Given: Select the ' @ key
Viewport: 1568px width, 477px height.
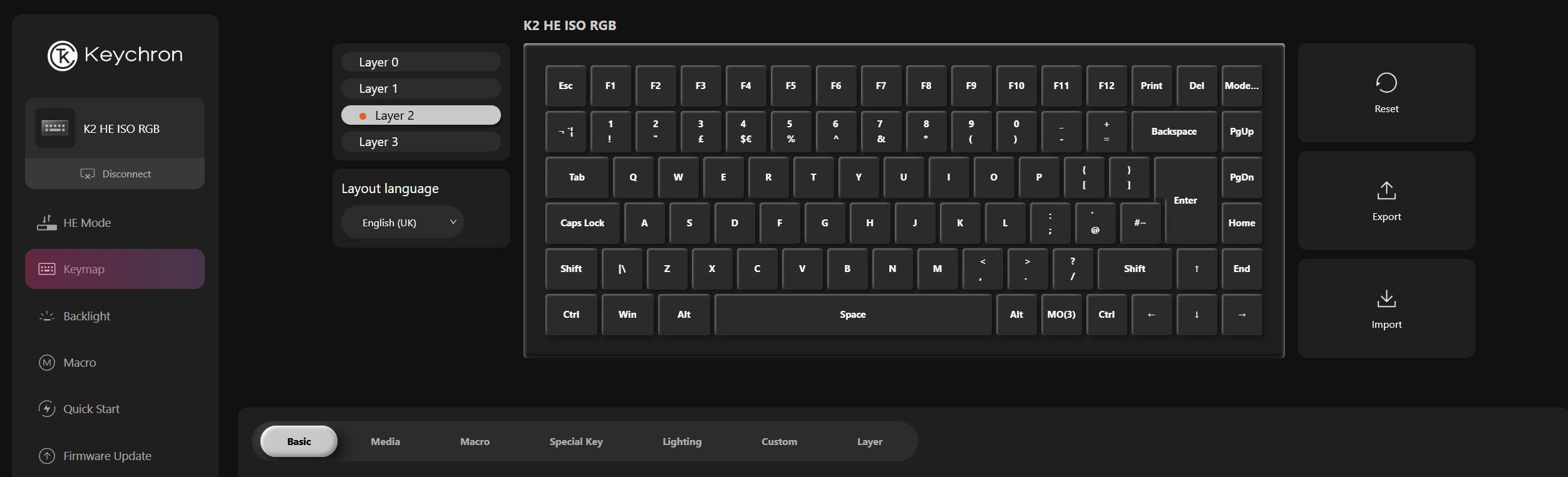Looking at the screenshot, I should [x=1095, y=223].
